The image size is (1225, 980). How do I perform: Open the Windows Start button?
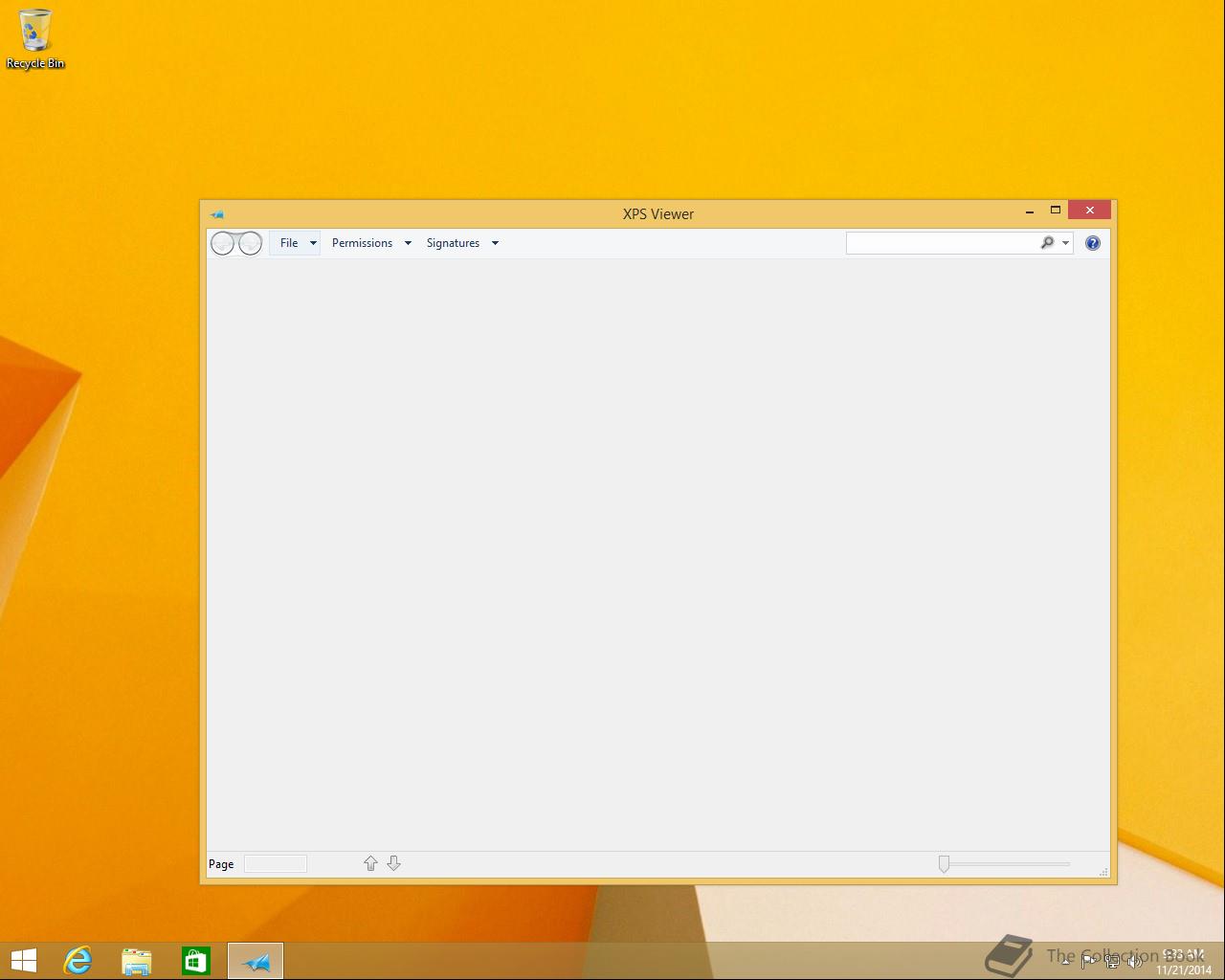point(23,961)
